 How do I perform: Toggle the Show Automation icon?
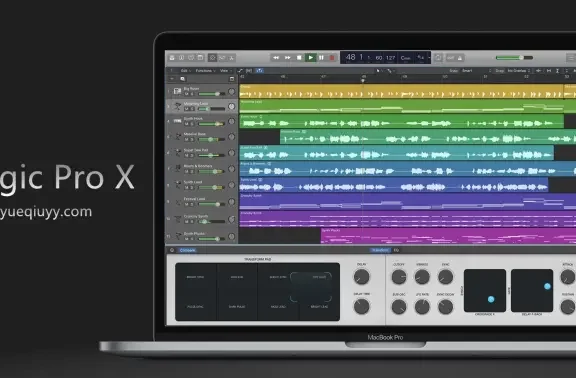[x=240, y=71]
